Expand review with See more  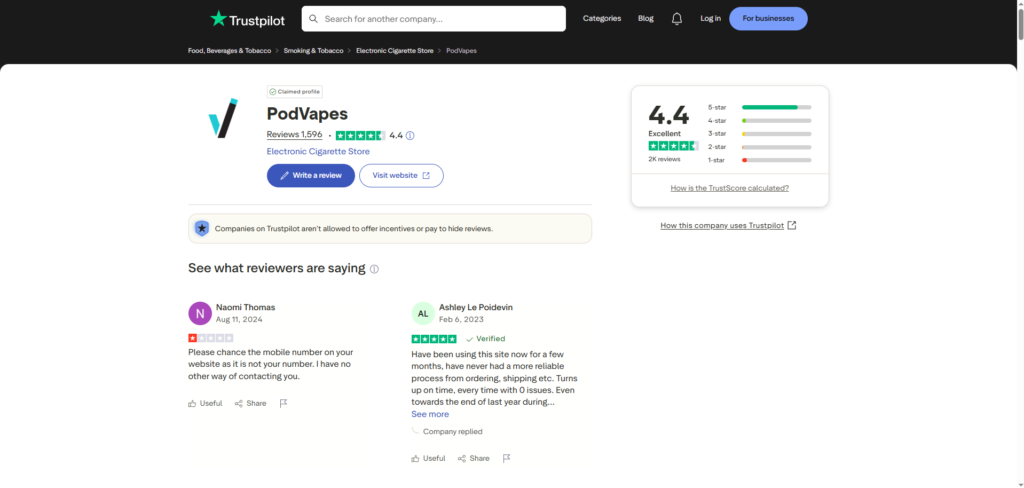(430, 414)
